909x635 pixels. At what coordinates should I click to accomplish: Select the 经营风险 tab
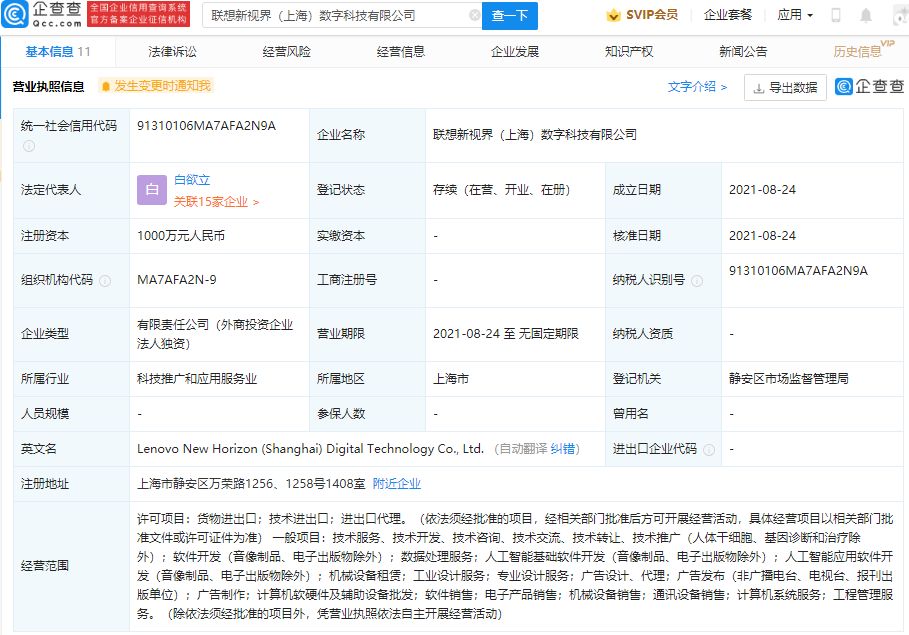pos(286,51)
